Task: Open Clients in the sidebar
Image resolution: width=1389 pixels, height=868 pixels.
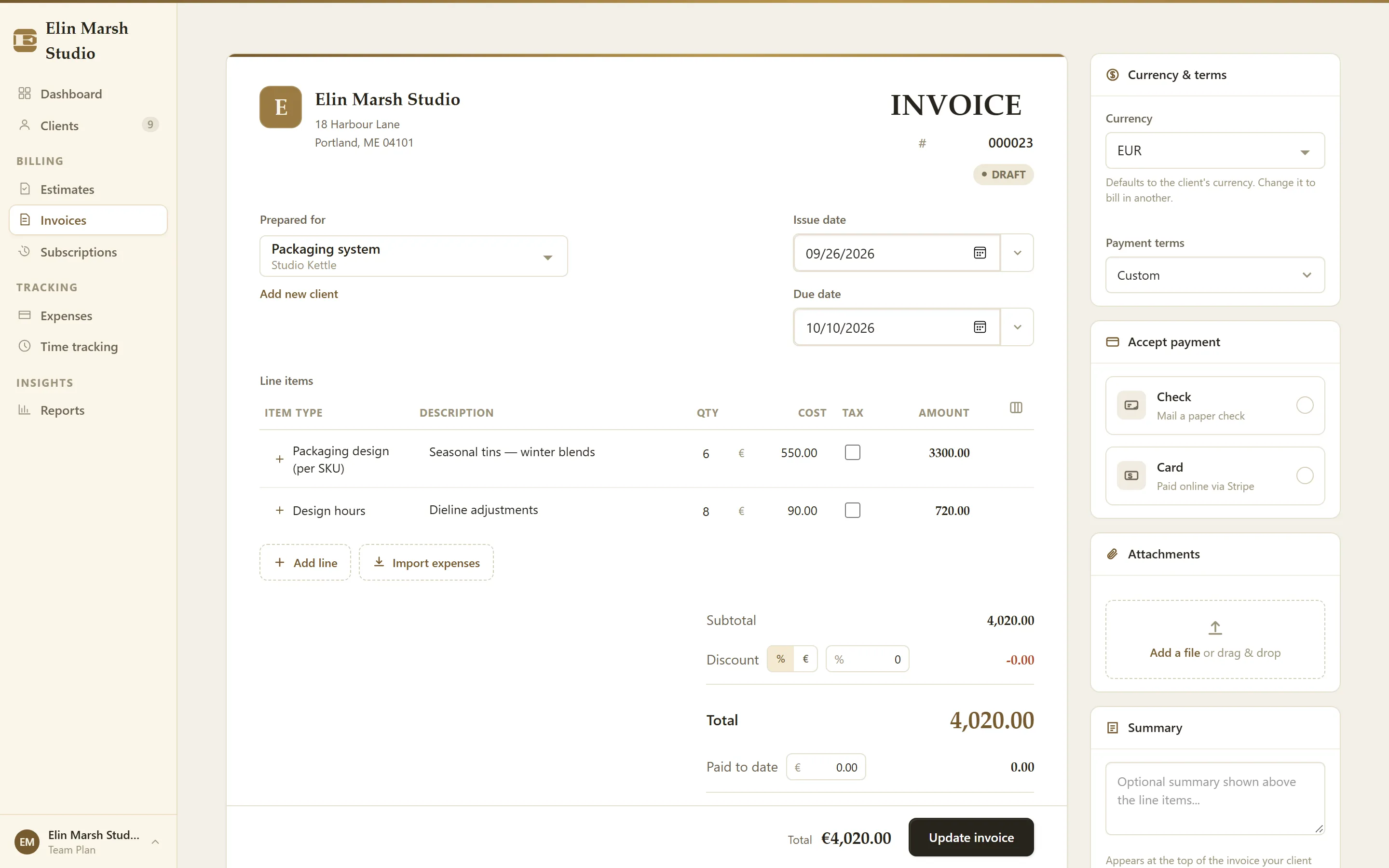Action: (88, 125)
